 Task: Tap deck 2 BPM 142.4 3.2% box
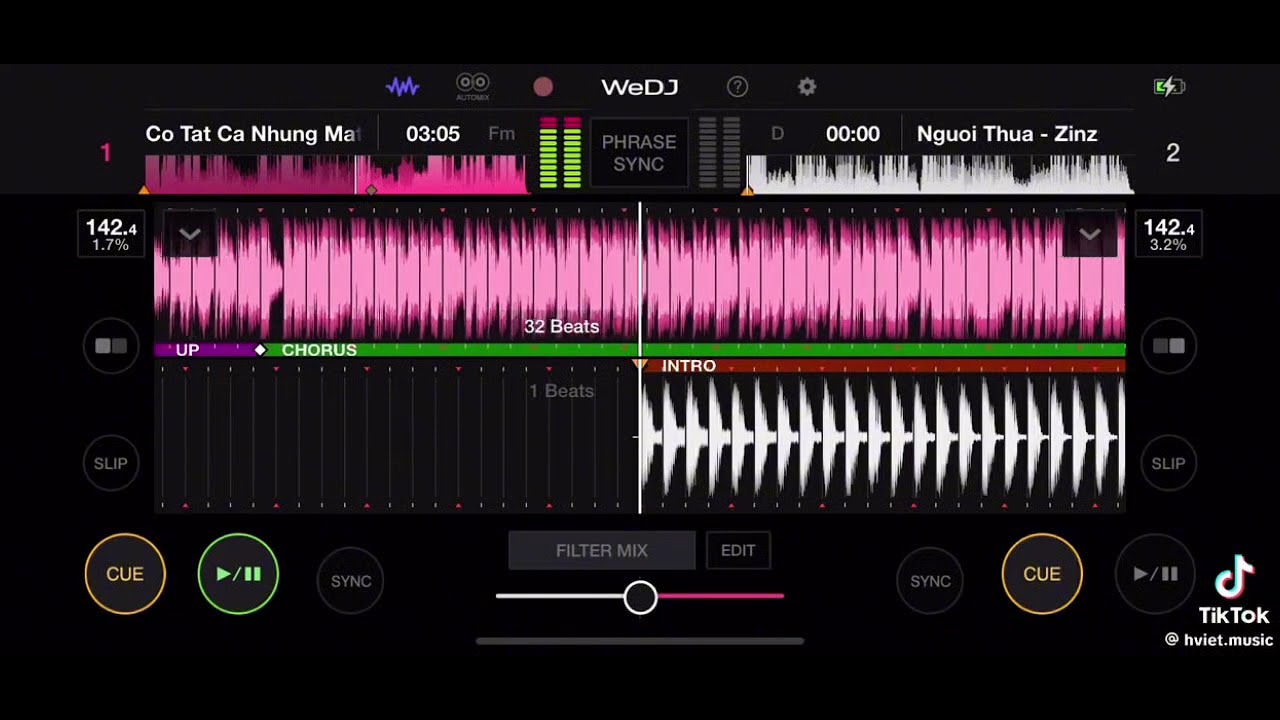(1169, 235)
